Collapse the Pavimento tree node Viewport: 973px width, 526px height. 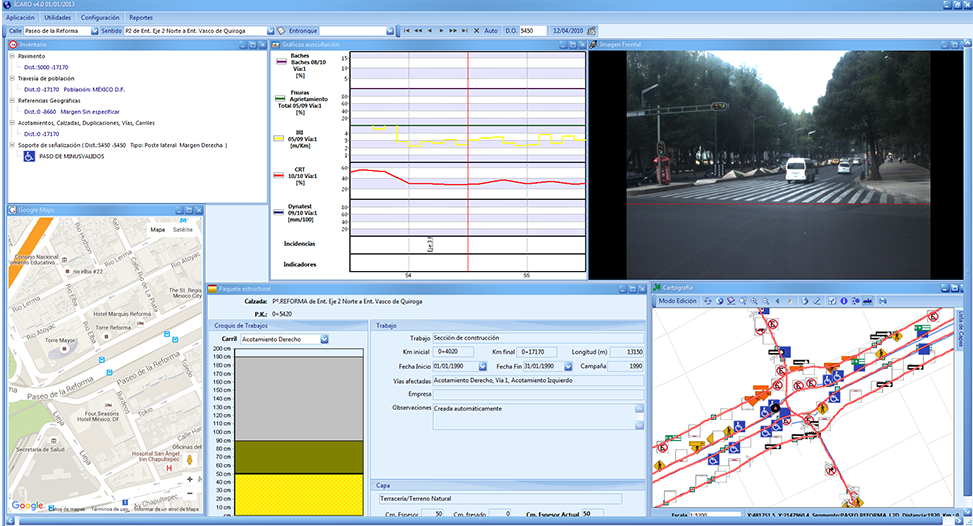coord(11,56)
